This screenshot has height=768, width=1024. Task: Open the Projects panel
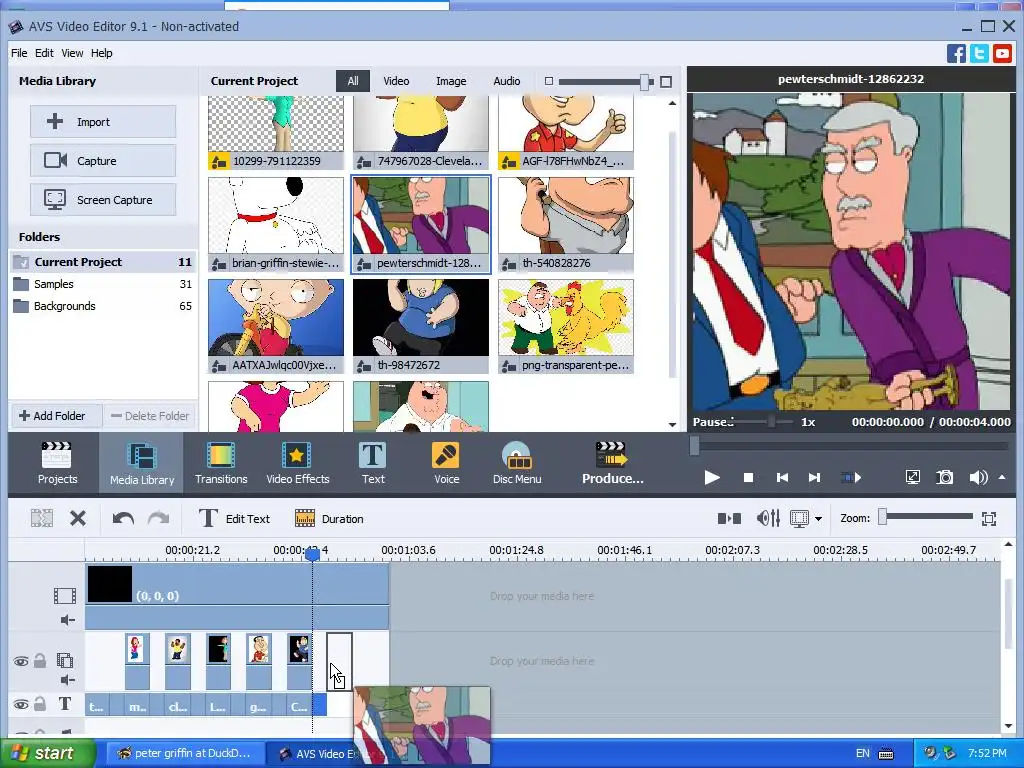tap(57, 463)
